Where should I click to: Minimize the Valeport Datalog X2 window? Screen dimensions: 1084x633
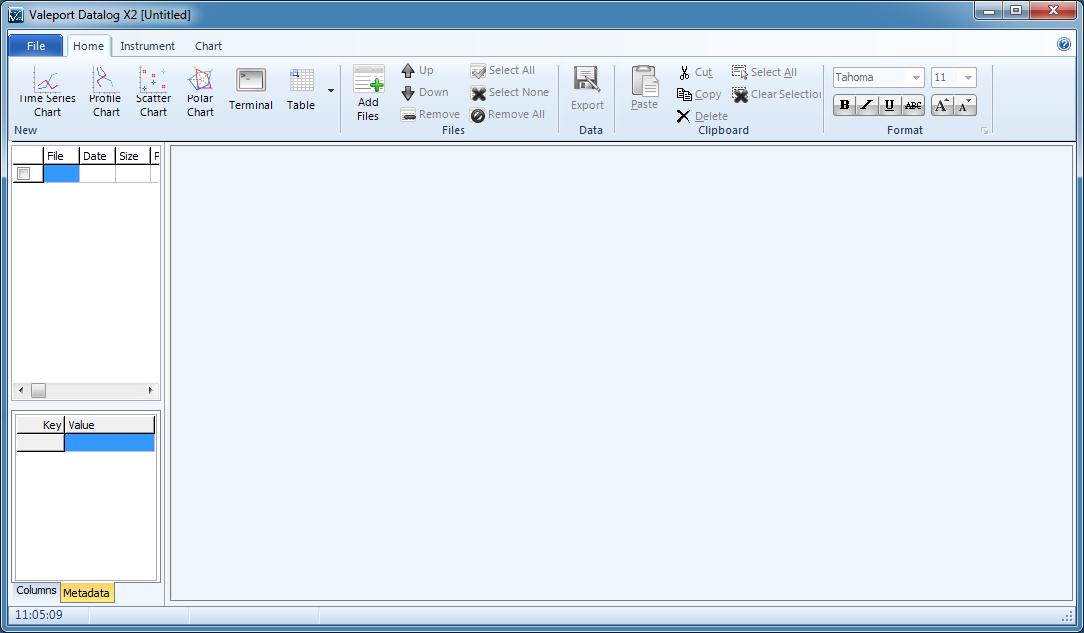989,10
